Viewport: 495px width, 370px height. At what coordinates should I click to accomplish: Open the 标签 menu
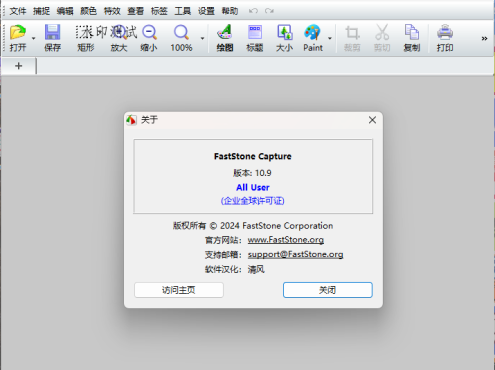tap(159, 11)
